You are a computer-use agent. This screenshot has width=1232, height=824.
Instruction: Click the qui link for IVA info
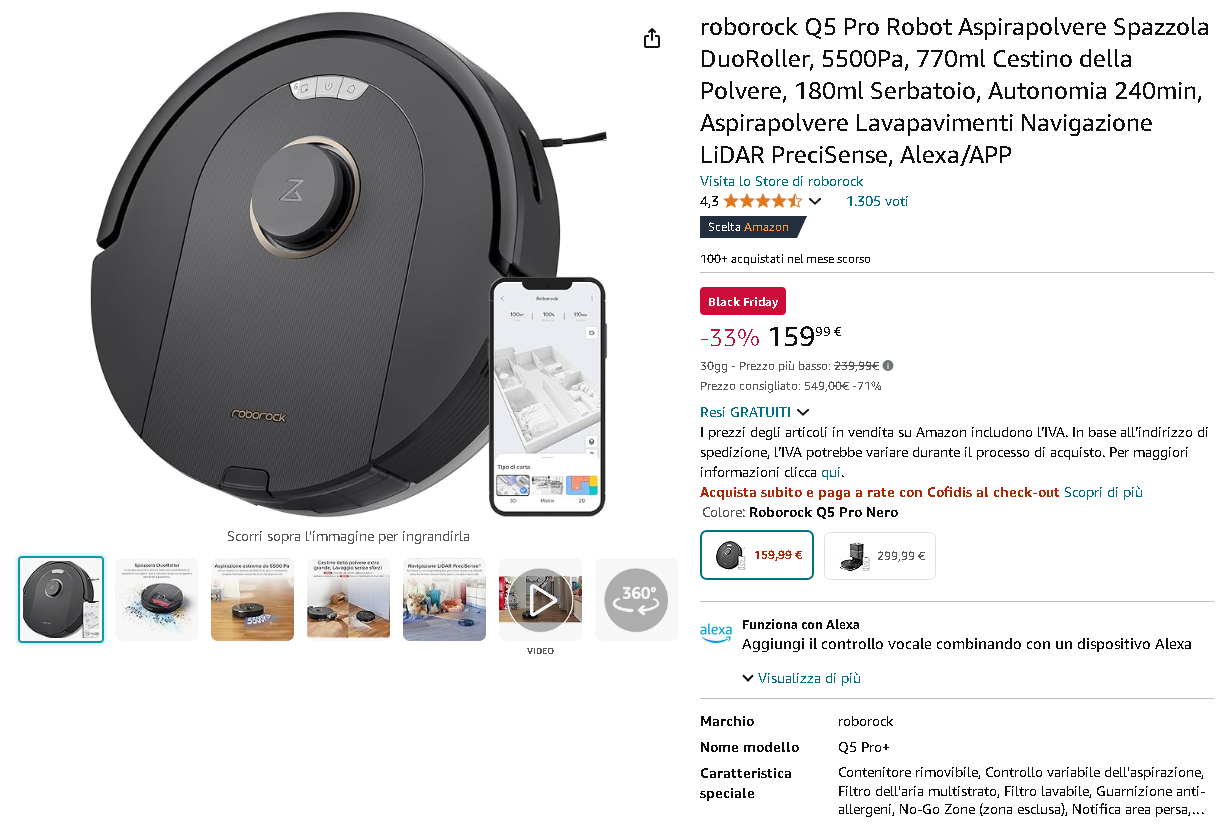click(830, 472)
